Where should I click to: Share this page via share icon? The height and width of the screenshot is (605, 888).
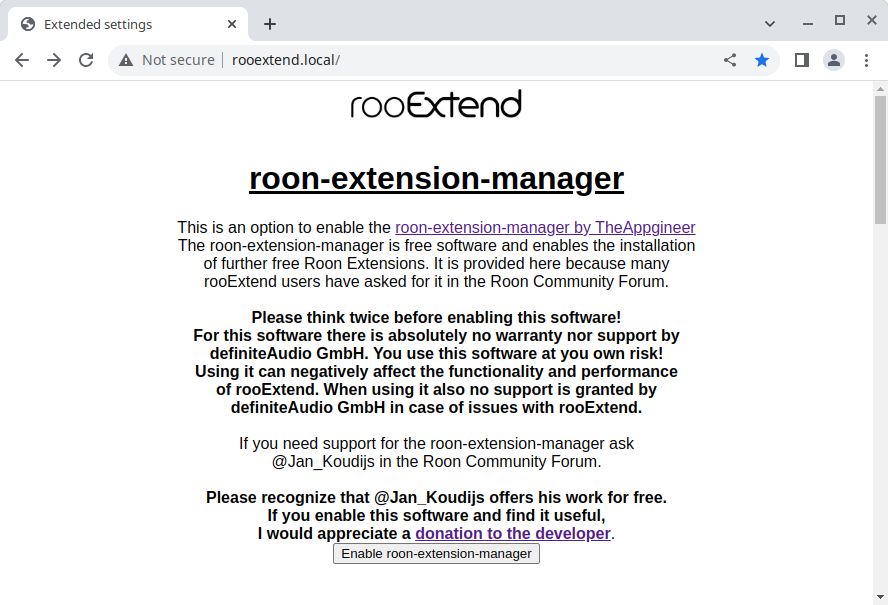coord(730,60)
